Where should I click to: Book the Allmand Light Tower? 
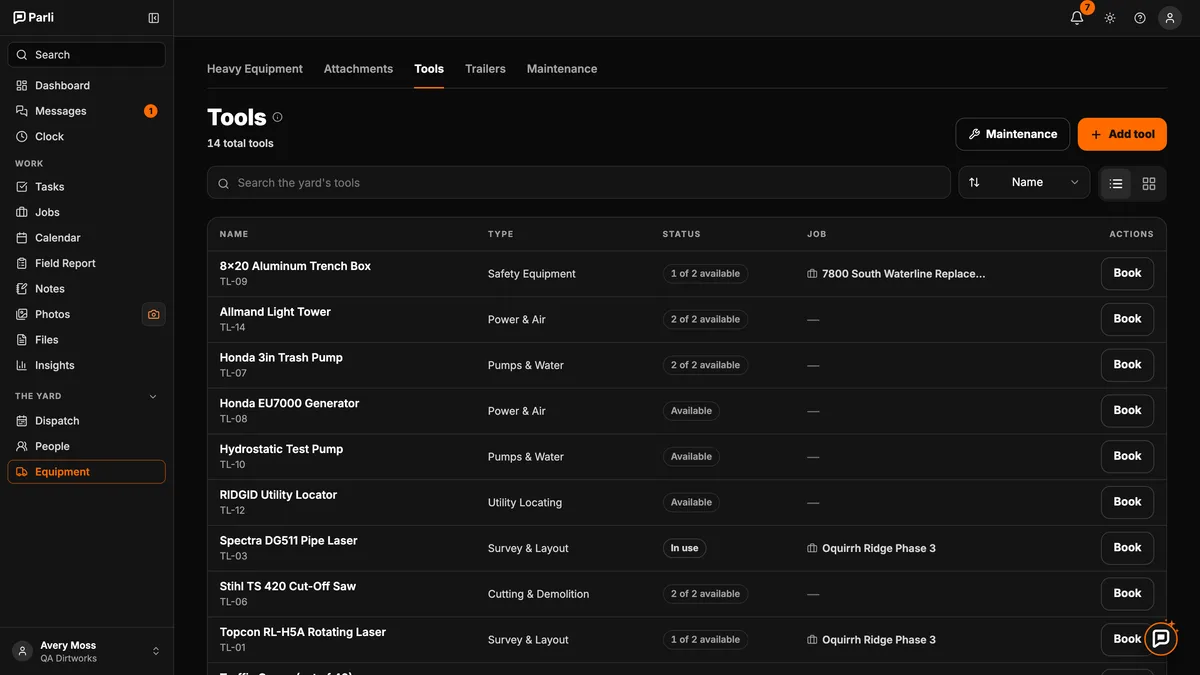(1127, 319)
